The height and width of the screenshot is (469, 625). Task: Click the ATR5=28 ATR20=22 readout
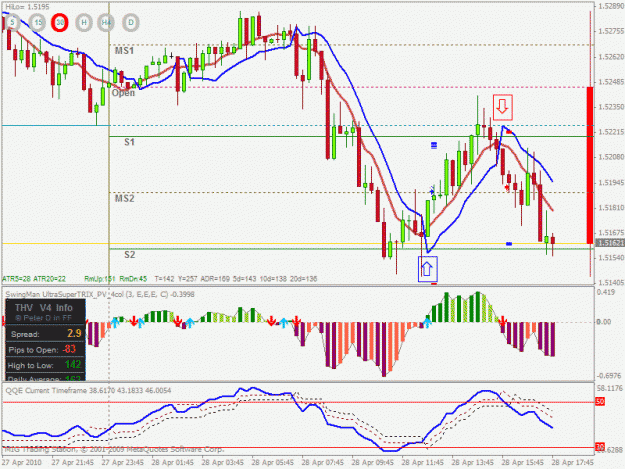[34, 279]
